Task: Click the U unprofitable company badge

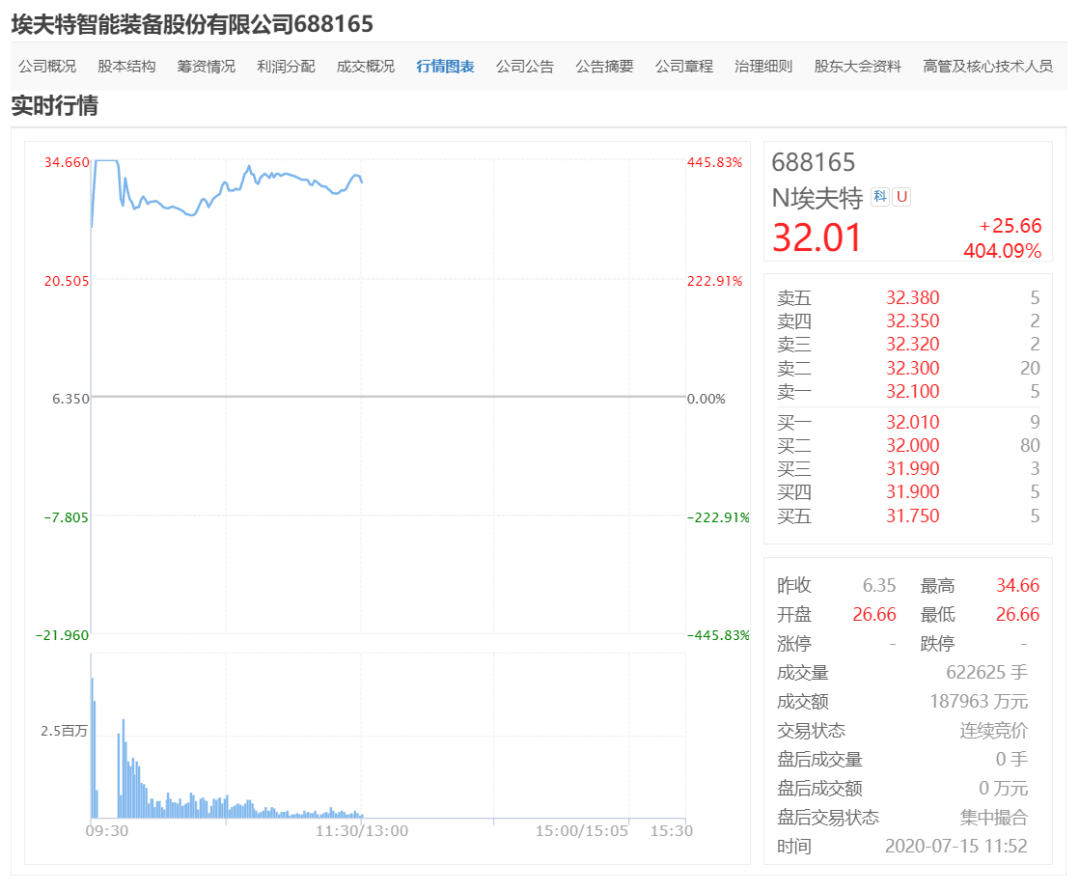Action: 900,198
